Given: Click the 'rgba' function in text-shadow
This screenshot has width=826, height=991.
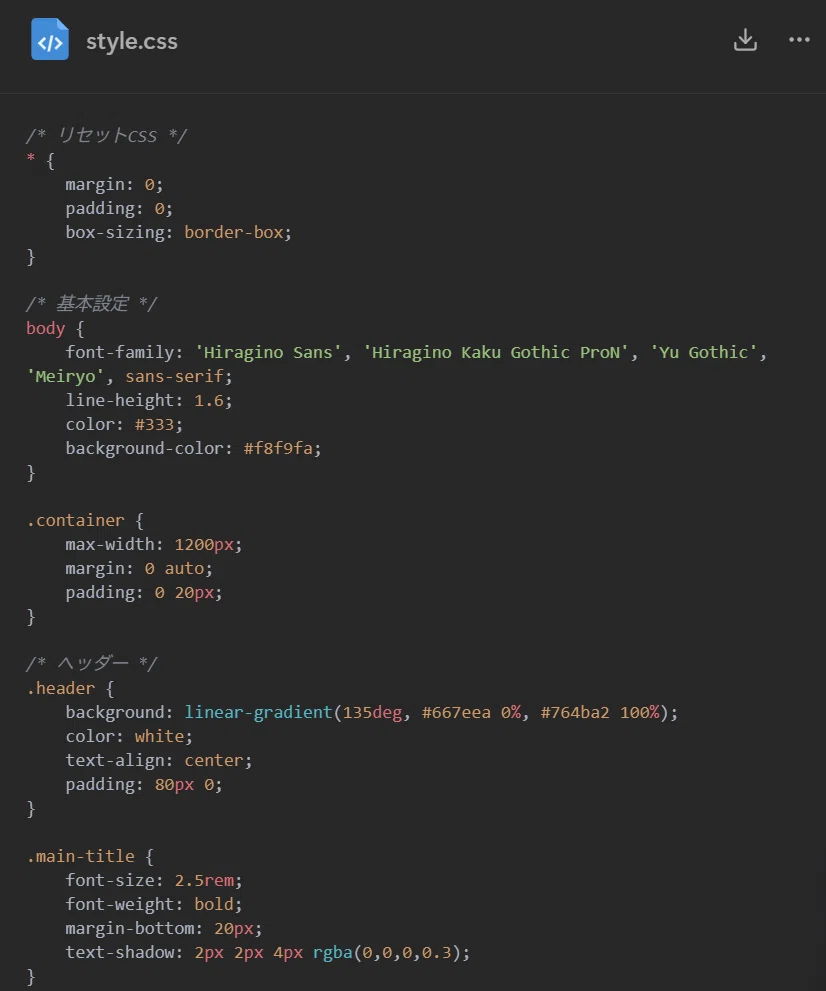Looking at the screenshot, I should (x=332, y=952).
